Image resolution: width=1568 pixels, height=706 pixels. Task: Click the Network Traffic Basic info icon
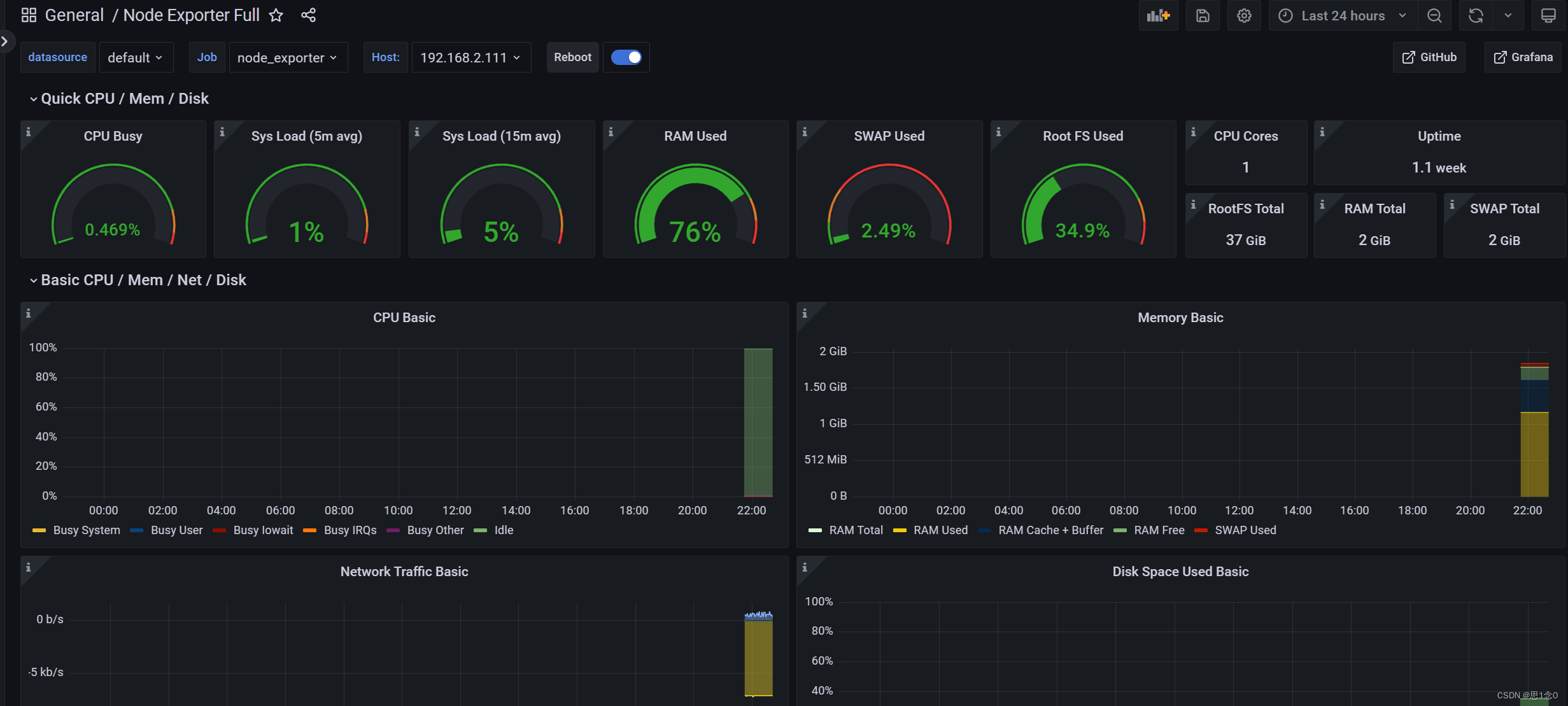(x=28, y=563)
